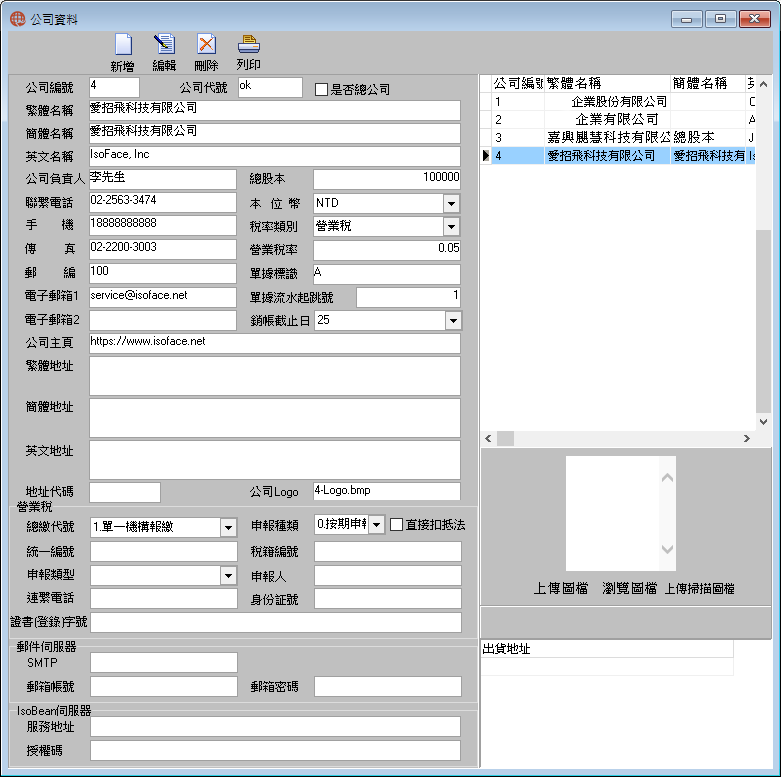Select company row 1 企業股份有限公司
Image resolution: width=781 pixels, height=777 pixels.
[618, 102]
